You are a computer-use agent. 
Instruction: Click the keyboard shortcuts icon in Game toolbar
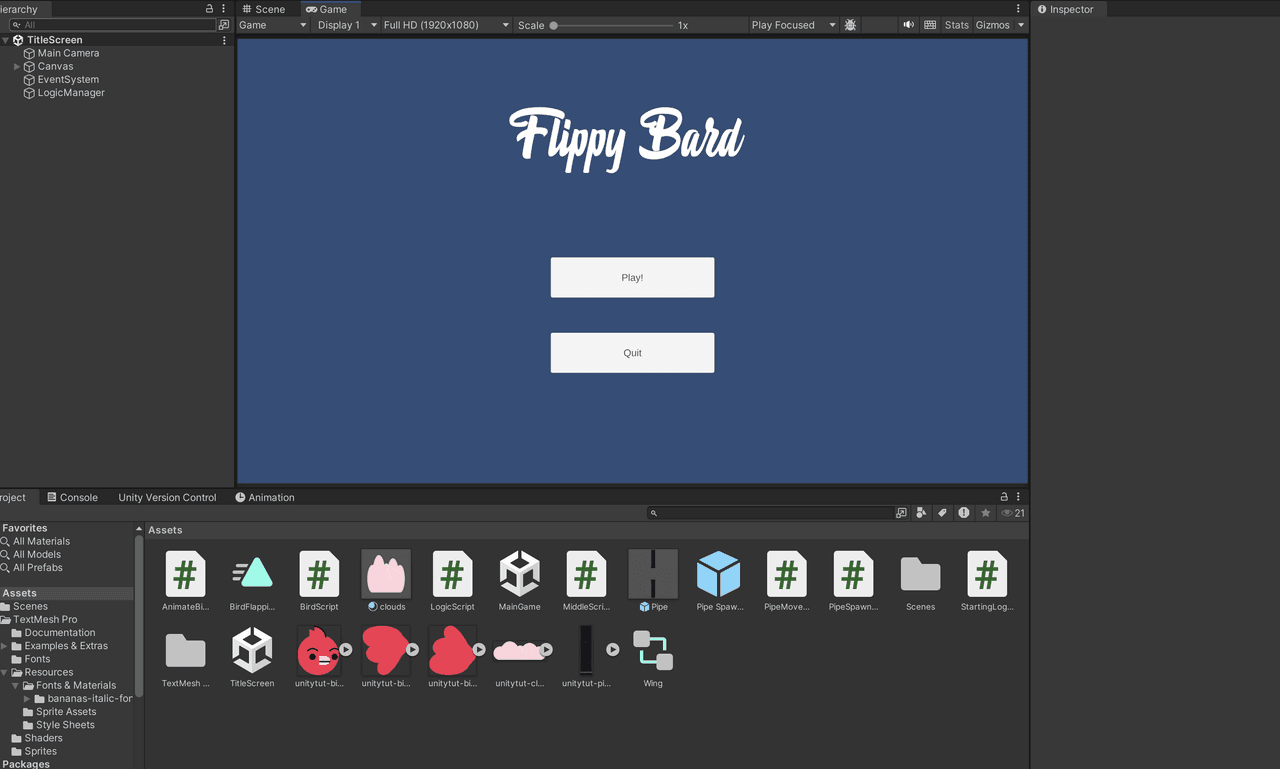tap(930, 25)
